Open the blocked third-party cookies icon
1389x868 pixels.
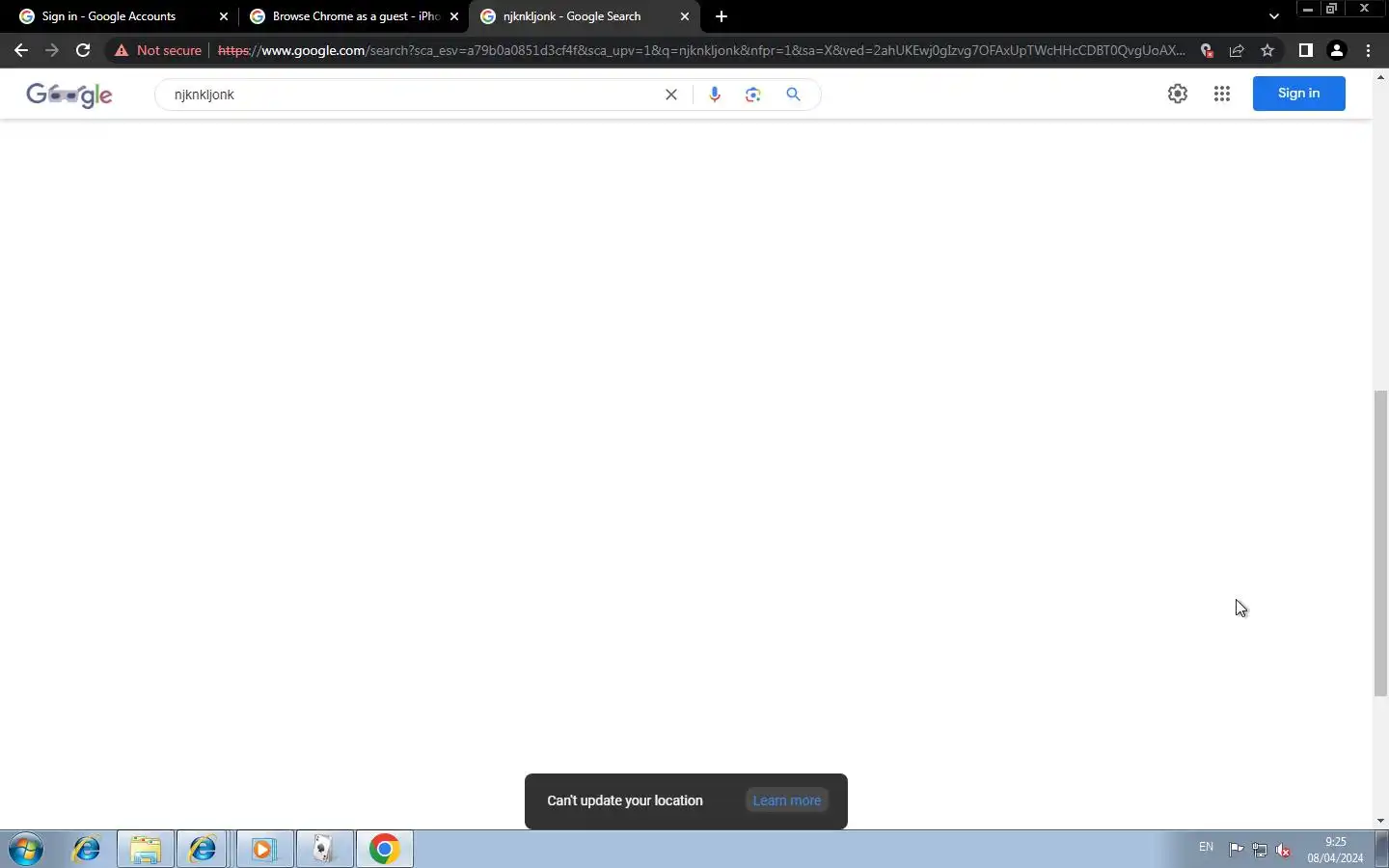pyautogui.click(x=1207, y=50)
